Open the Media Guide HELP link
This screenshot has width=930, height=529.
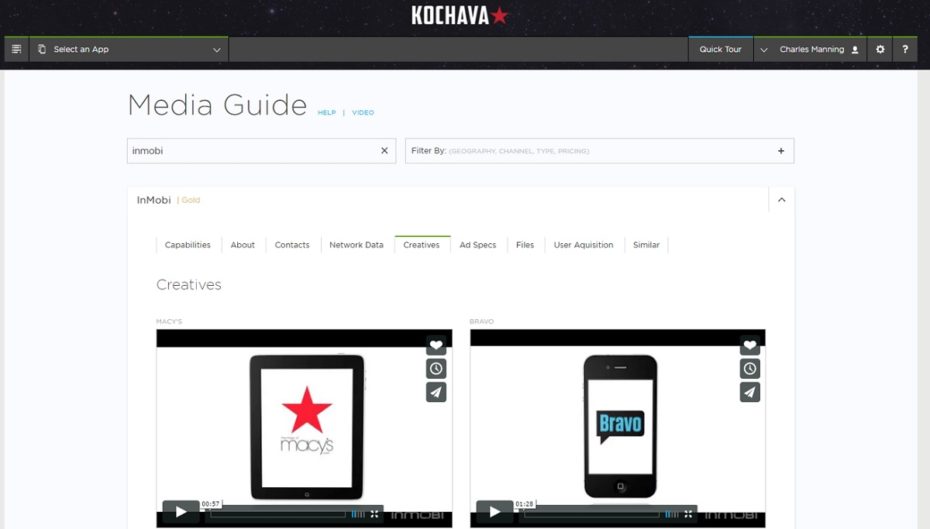coord(327,112)
